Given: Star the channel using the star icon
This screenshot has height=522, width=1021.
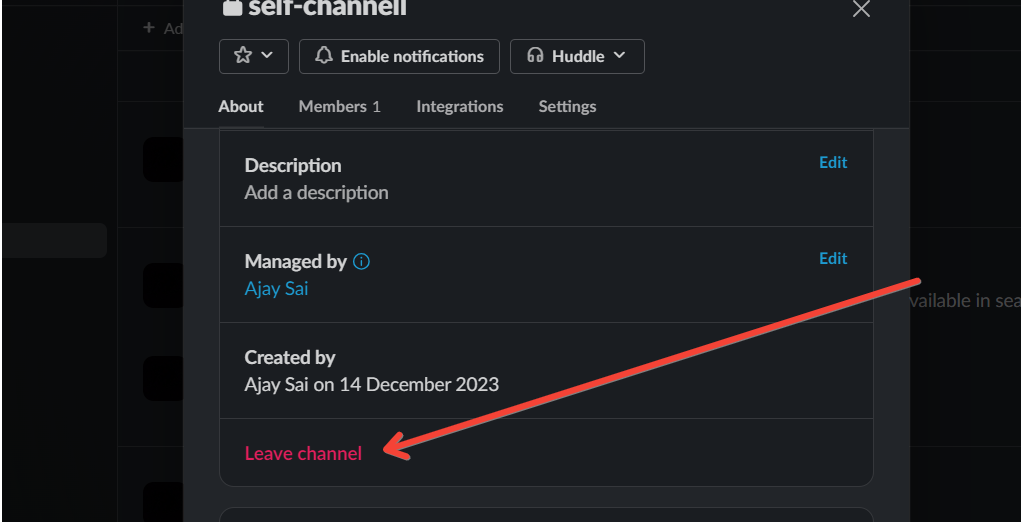Looking at the screenshot, I should click(x=243, y=56).
